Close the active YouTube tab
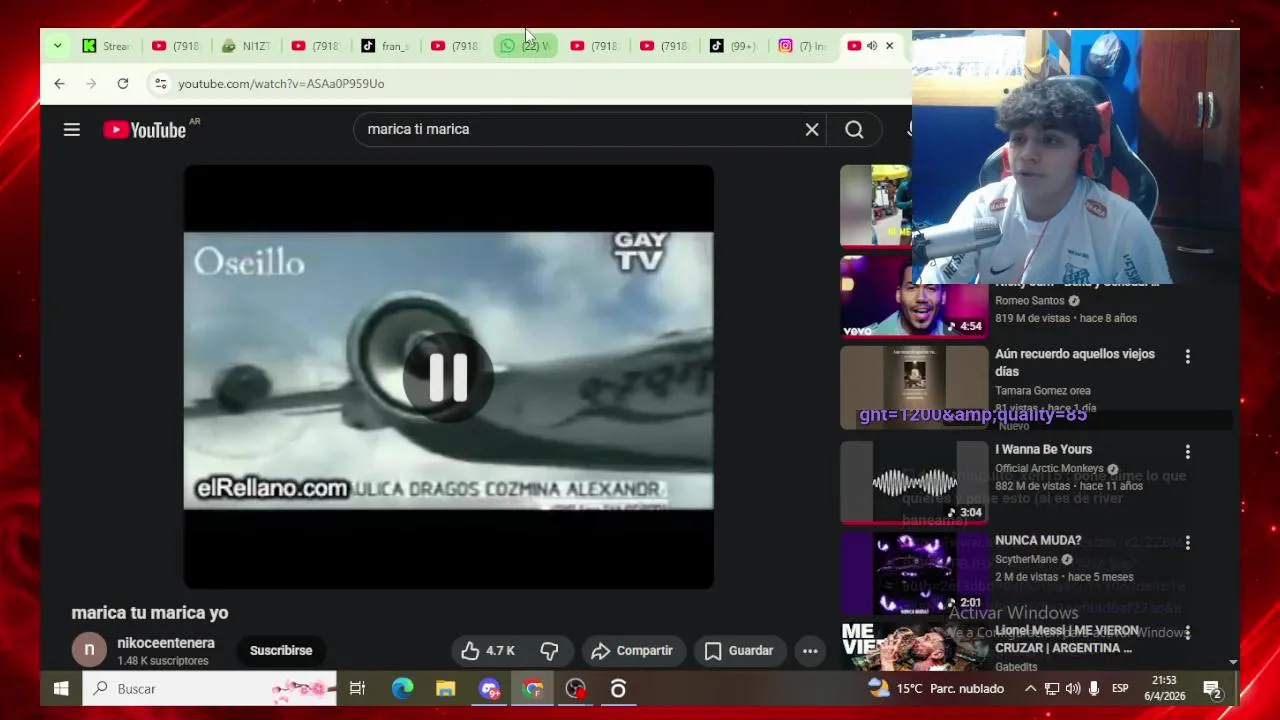1280x720 pixels. 890,46
